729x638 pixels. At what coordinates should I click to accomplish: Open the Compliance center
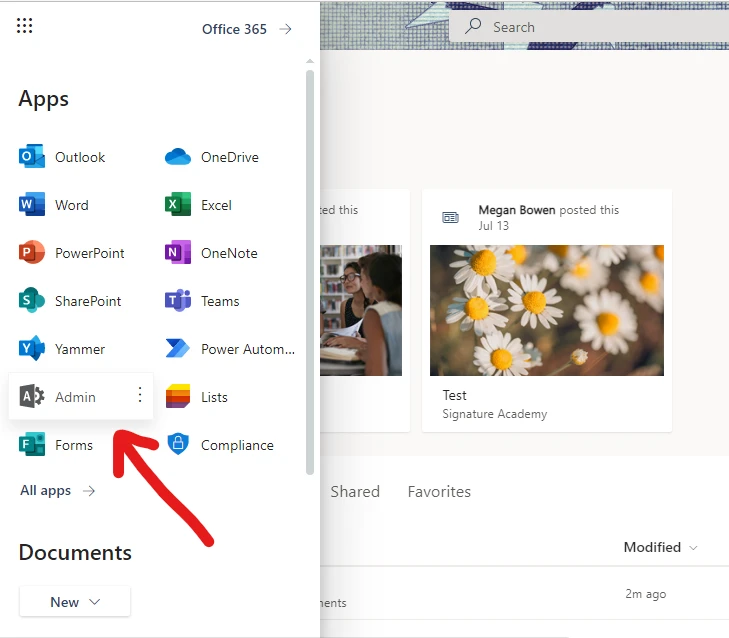(219, 445)
